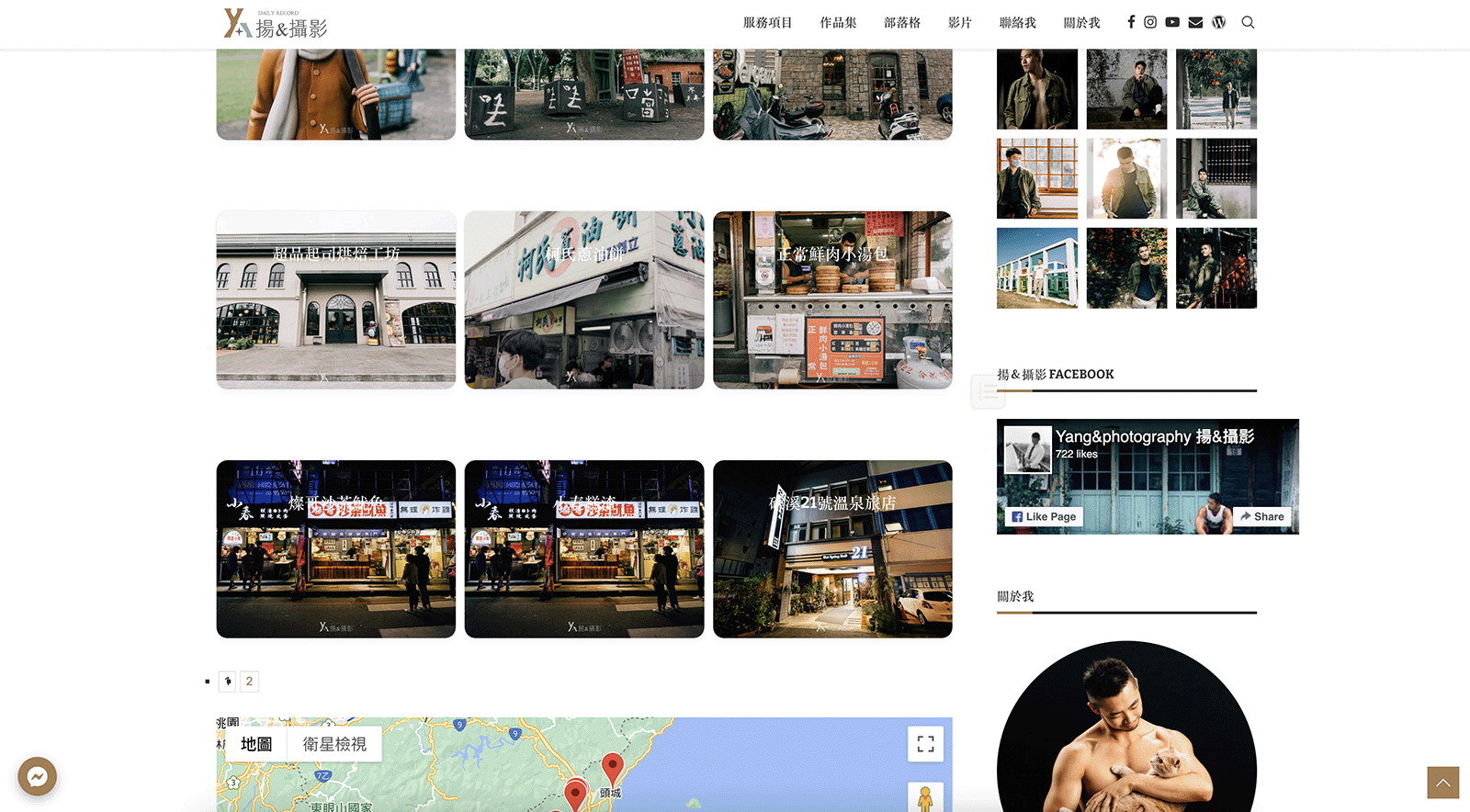
Task: Click the Facebook page profile picture
Action: (1027, 450)
